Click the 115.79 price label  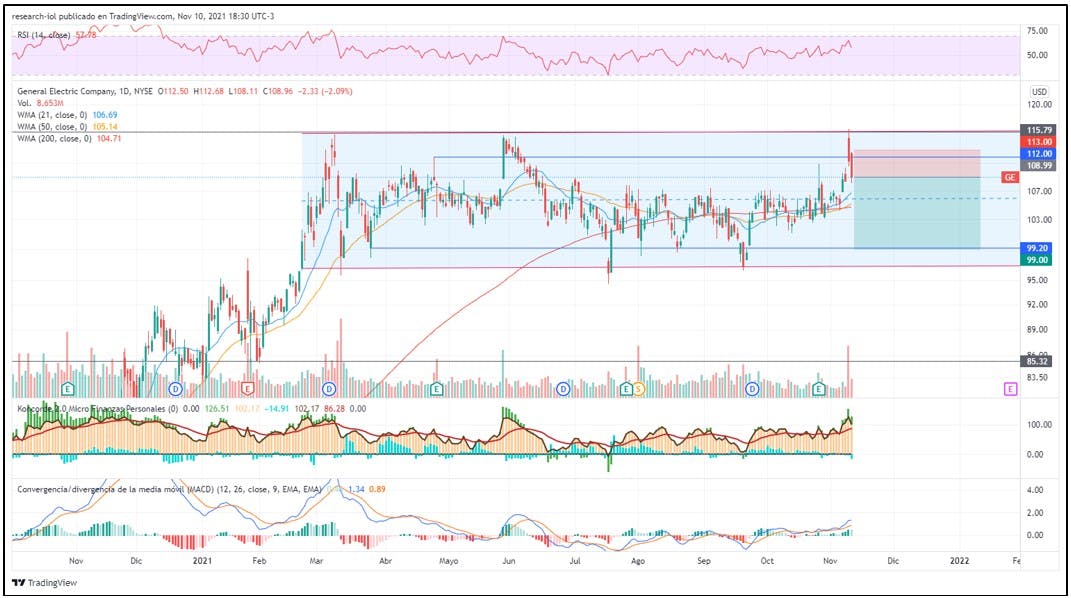click(1036, 130)
